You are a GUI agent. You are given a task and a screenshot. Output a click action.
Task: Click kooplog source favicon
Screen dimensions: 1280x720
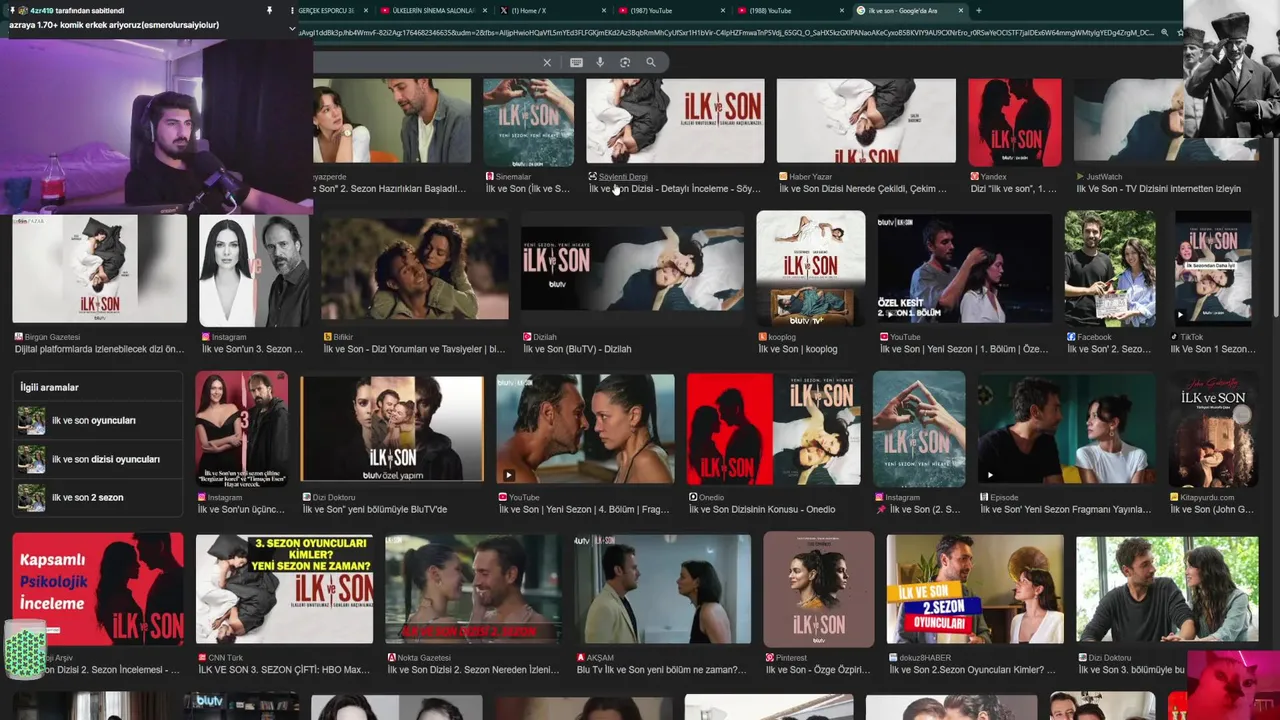click(762, 337)
